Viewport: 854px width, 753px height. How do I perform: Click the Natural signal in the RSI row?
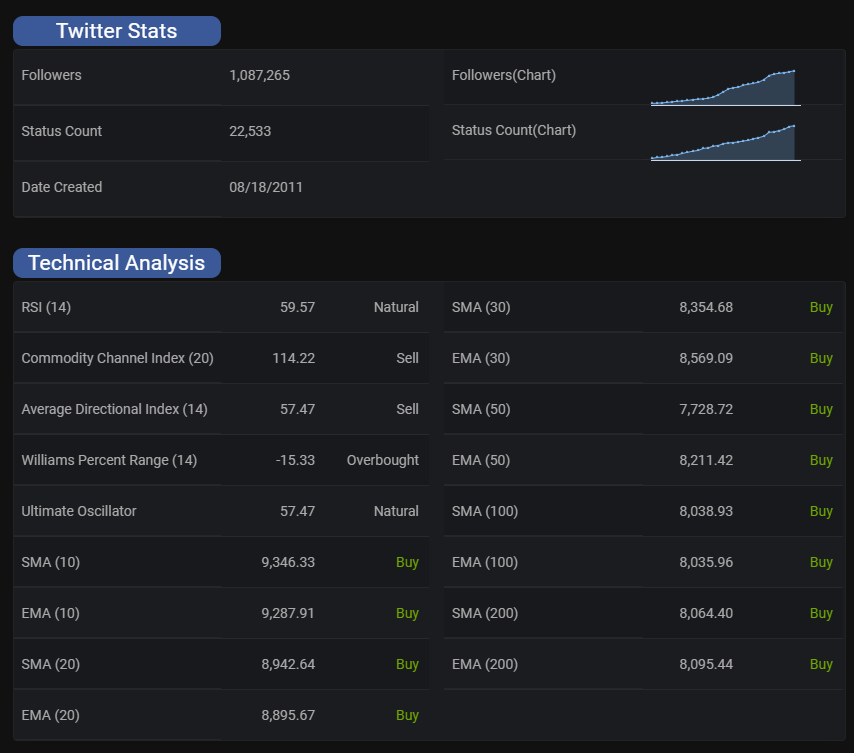[x=396, y=307]
